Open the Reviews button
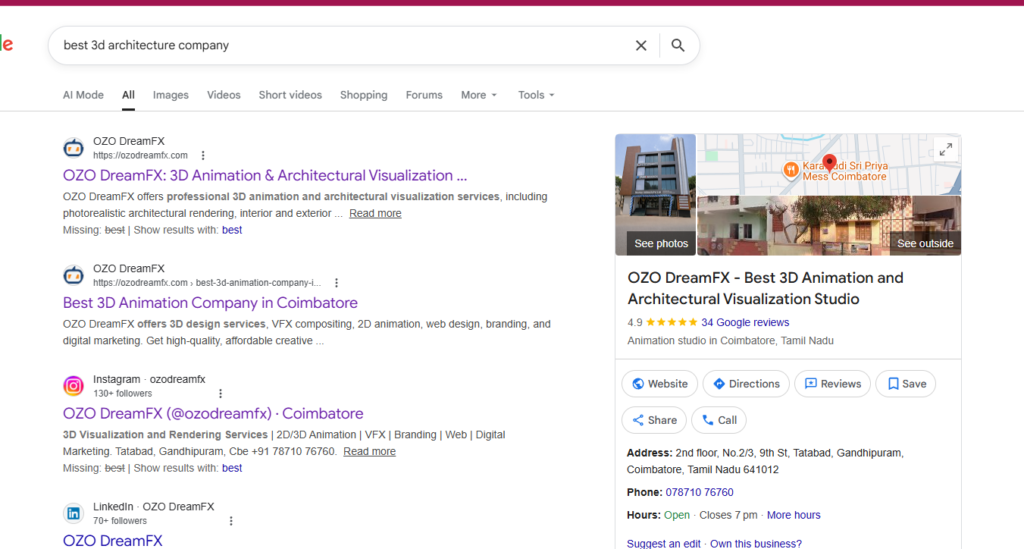The width and height of the screenshot is (1024, 549). [x=833, y=384]
